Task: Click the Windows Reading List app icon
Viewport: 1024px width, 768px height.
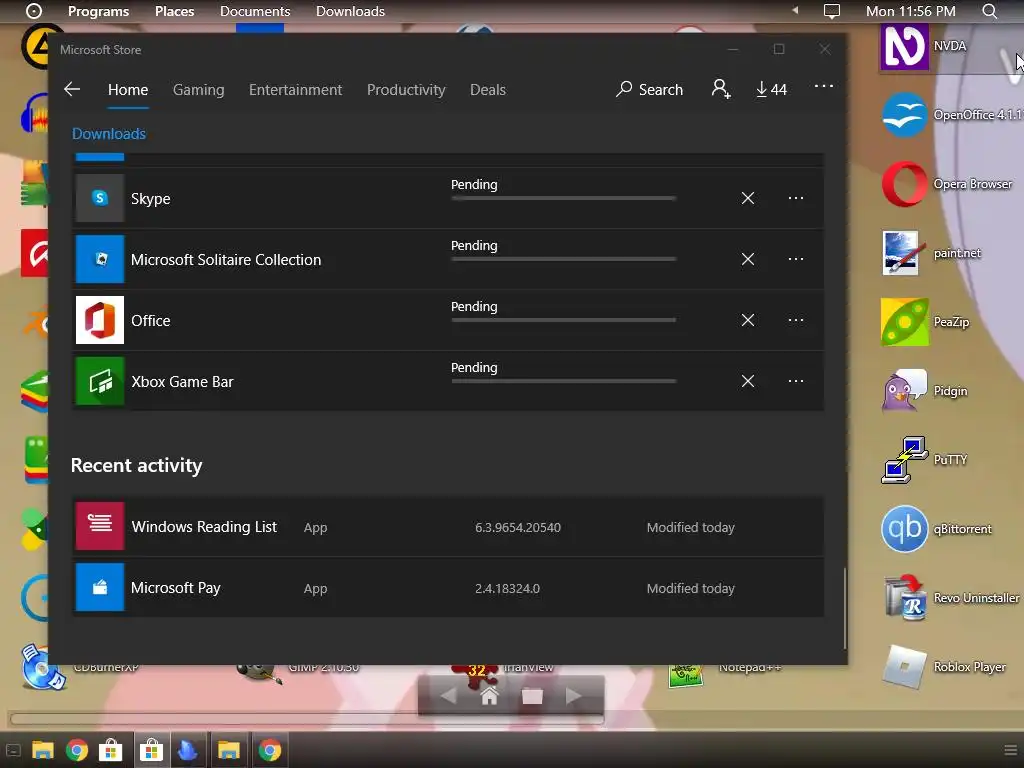Action: coord(100,526)
